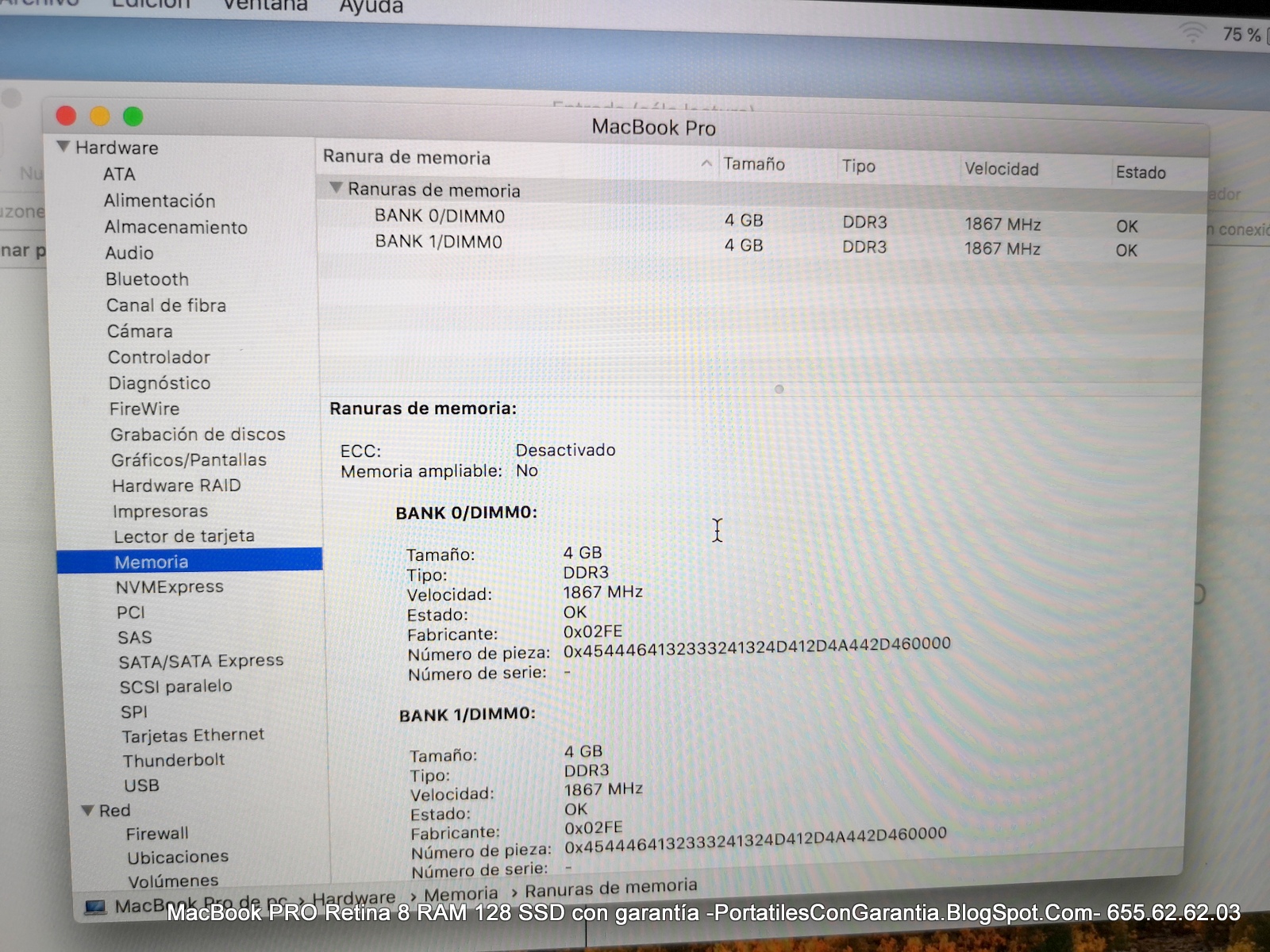Screen dimensions: 1270x952
Task: Click Memoria in the bottom path bar
Action: (x=461, y=894)
